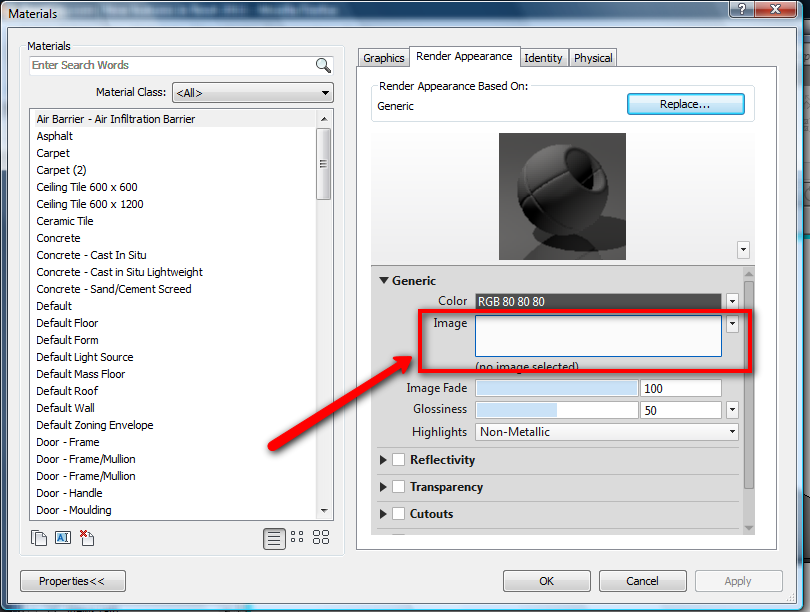The width and height of the screenshot is (810, 612).
Task: Click the Image selection box
Action: pos(598,336)
